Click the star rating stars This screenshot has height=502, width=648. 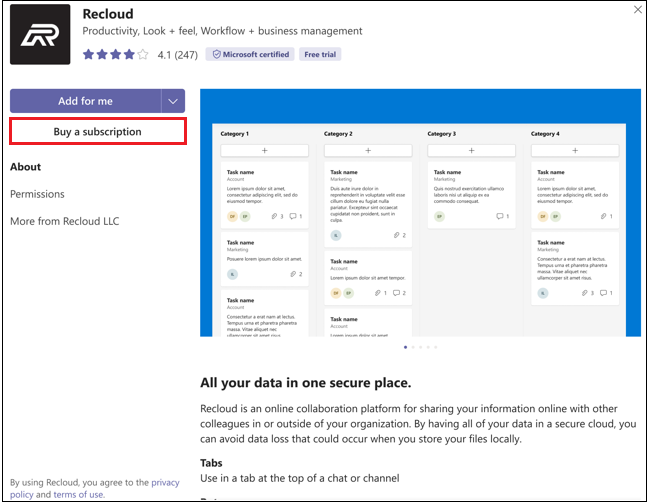[115, 54]
